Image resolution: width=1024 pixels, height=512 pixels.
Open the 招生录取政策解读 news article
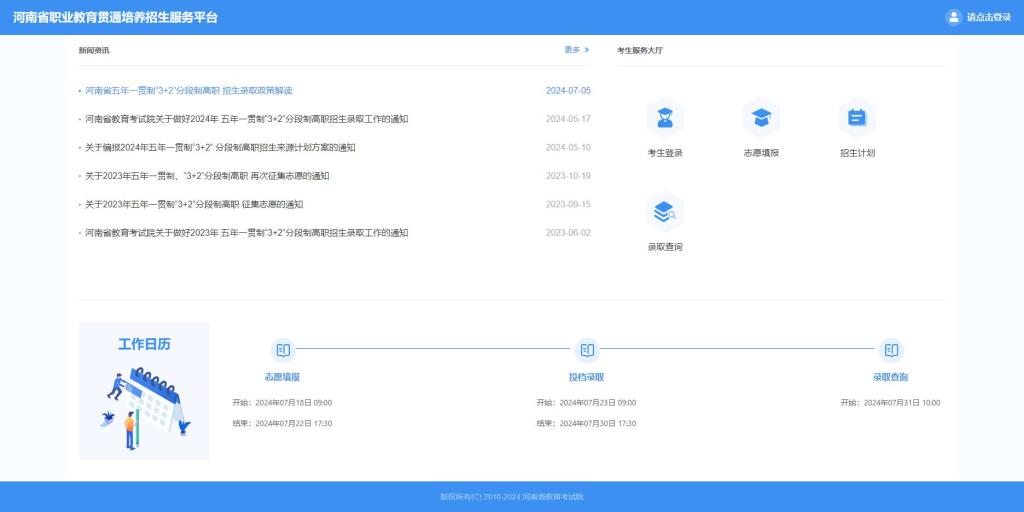(189, 91)
